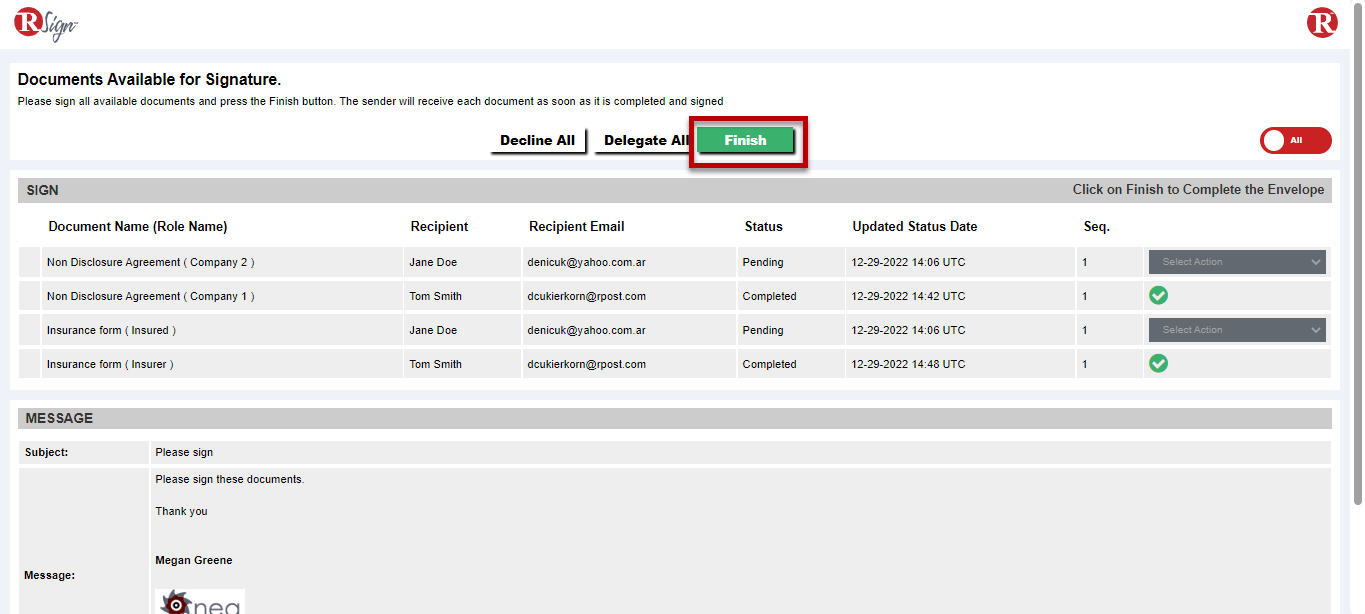Click the RSign logo in header

[x=45, y=24]
